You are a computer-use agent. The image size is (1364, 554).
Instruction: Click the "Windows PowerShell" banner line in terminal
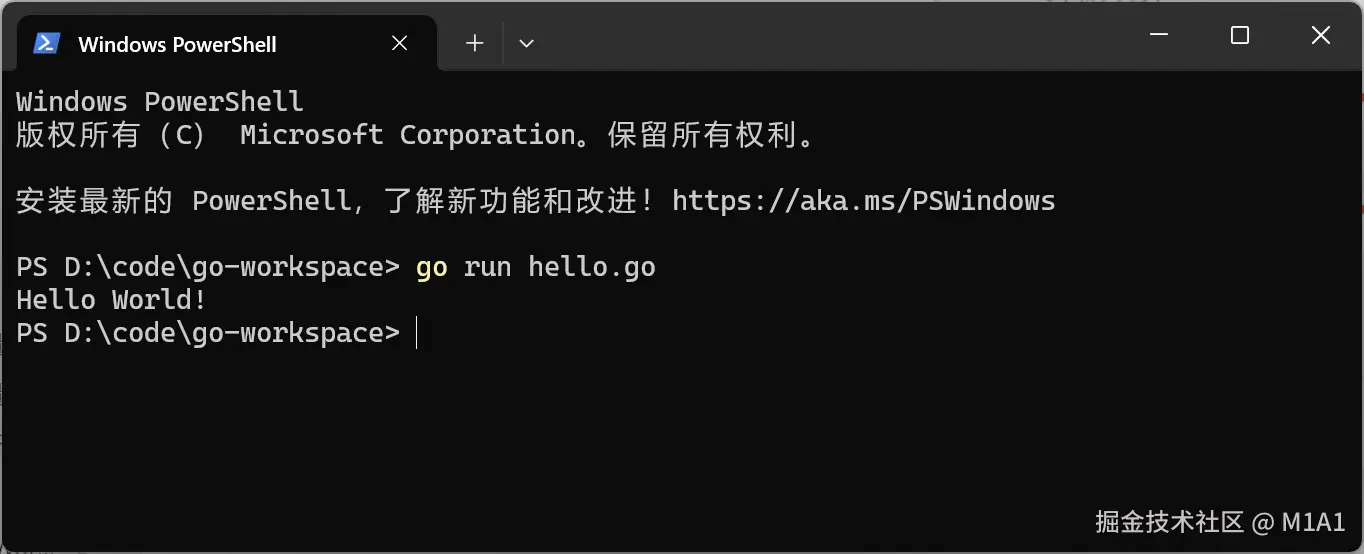point(159,102)
